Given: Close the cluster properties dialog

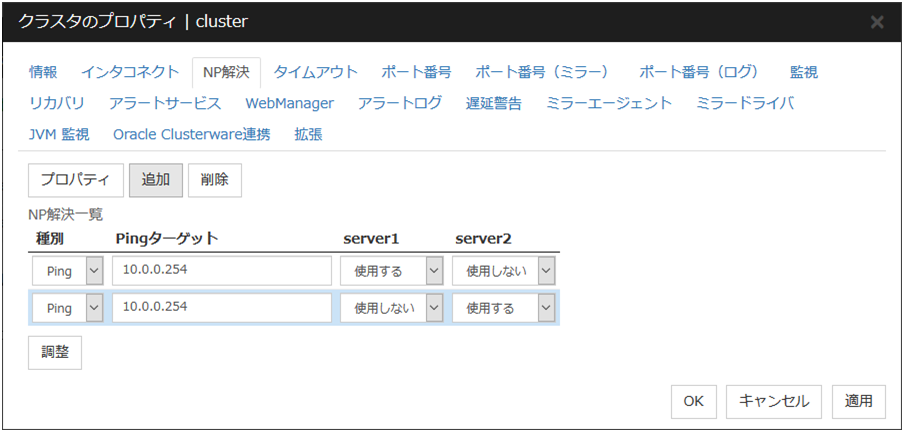Looking at the screenshot, I should [877, 21].
